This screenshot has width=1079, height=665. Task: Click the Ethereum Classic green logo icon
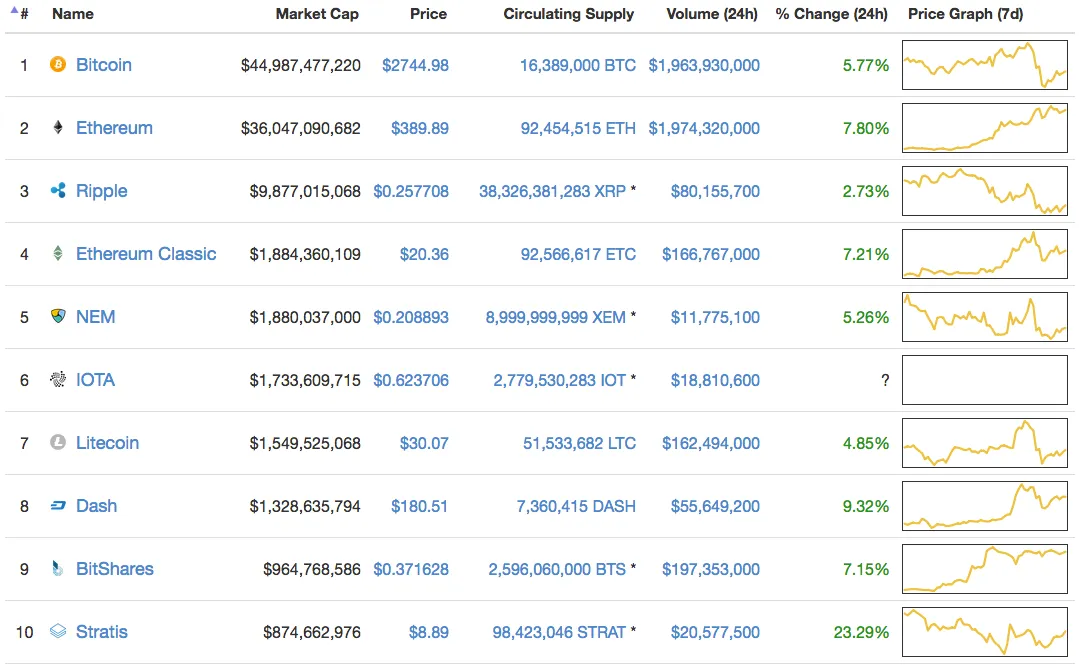pos(58,253)
